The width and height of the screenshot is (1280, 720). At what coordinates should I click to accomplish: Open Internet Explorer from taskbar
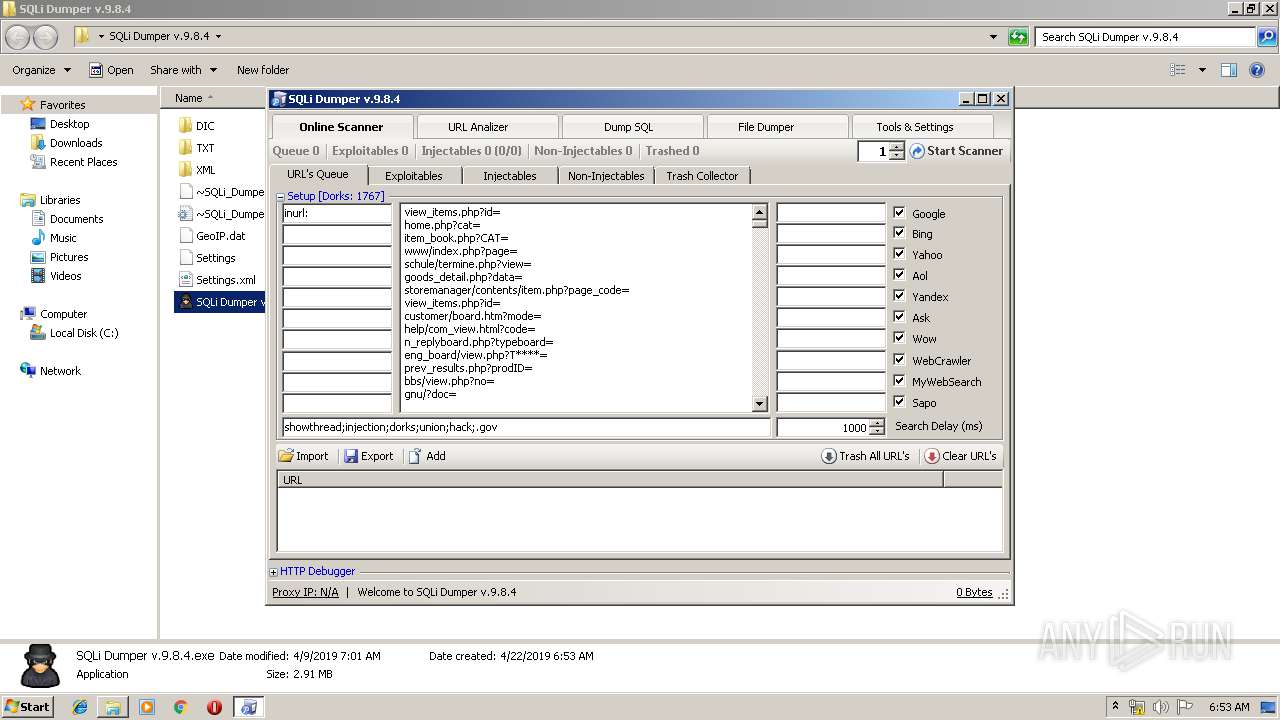tap(80, 707)
